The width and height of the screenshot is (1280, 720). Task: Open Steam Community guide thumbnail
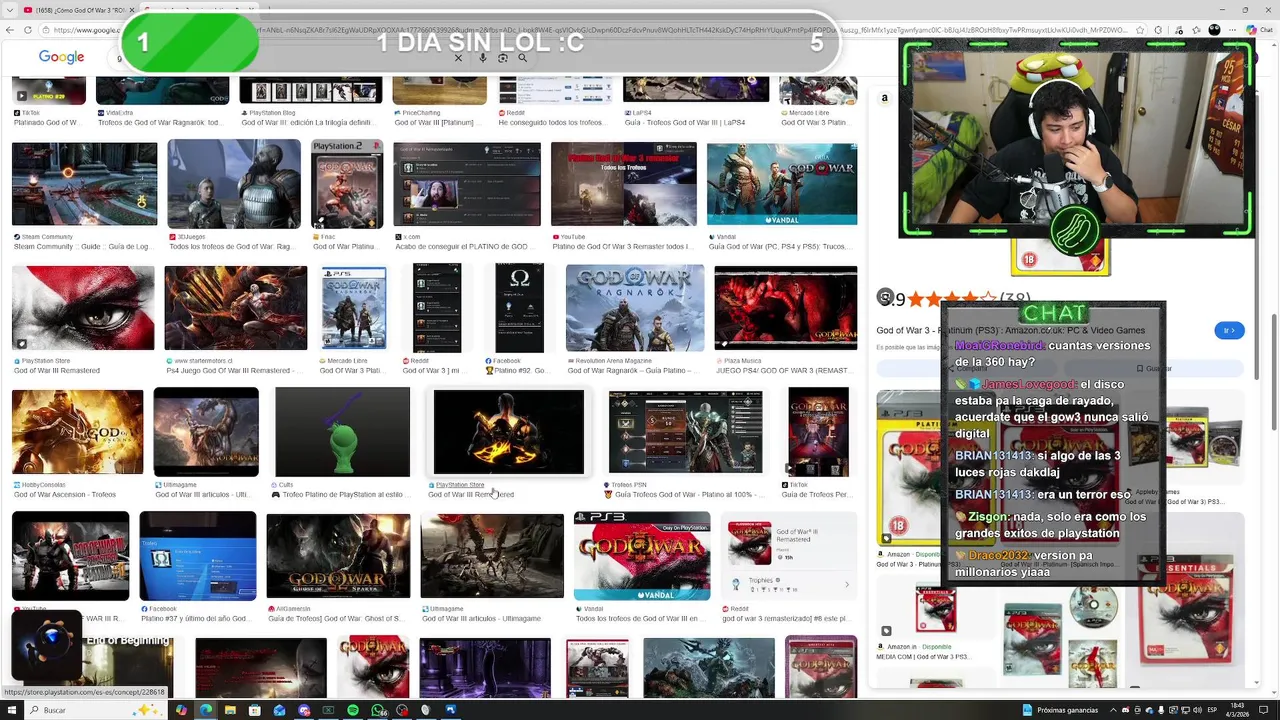click(84, 184)
